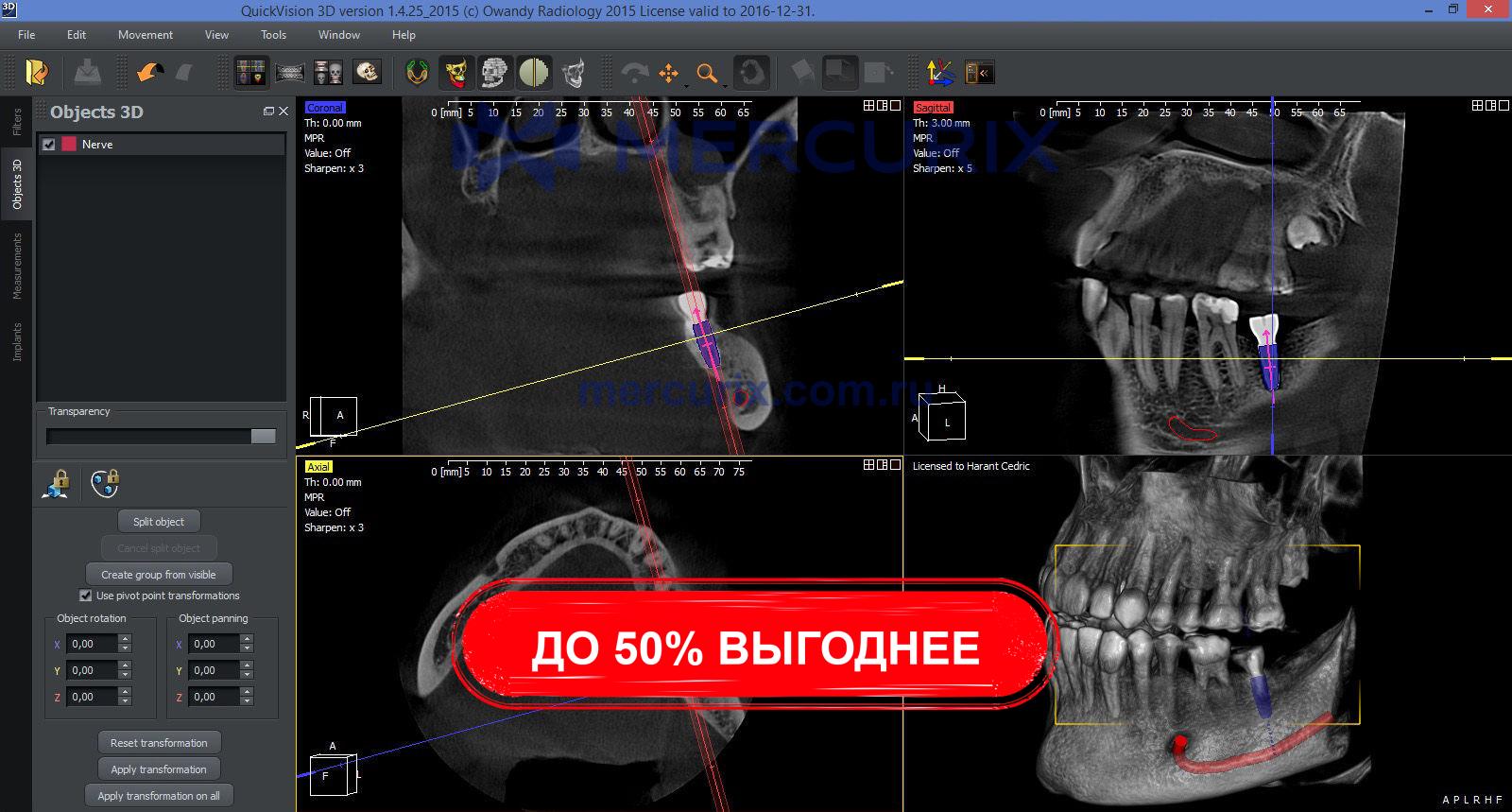Maximize the Sagittal view pane
The width and height of the screenshot is (1512, 812).
1503,106
